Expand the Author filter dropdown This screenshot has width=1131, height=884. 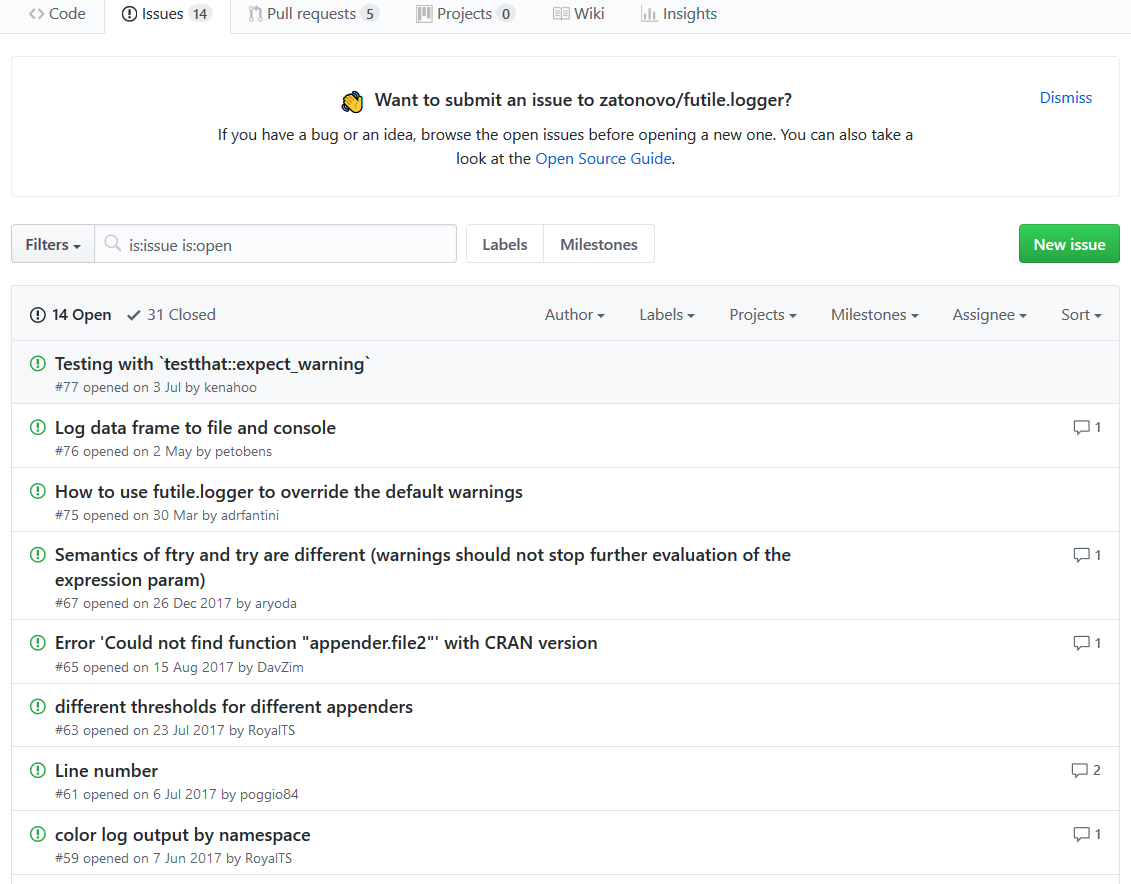point(574,314)
